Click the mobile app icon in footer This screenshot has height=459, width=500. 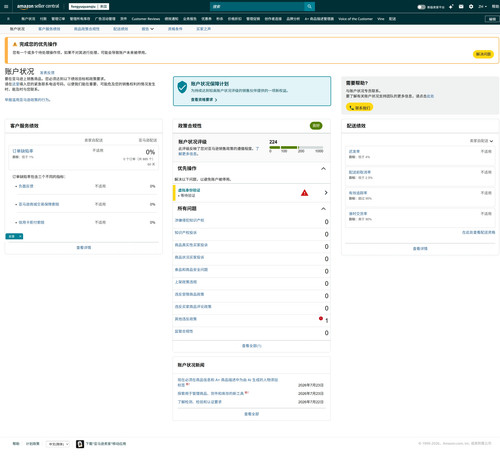(x=80, y=444)
